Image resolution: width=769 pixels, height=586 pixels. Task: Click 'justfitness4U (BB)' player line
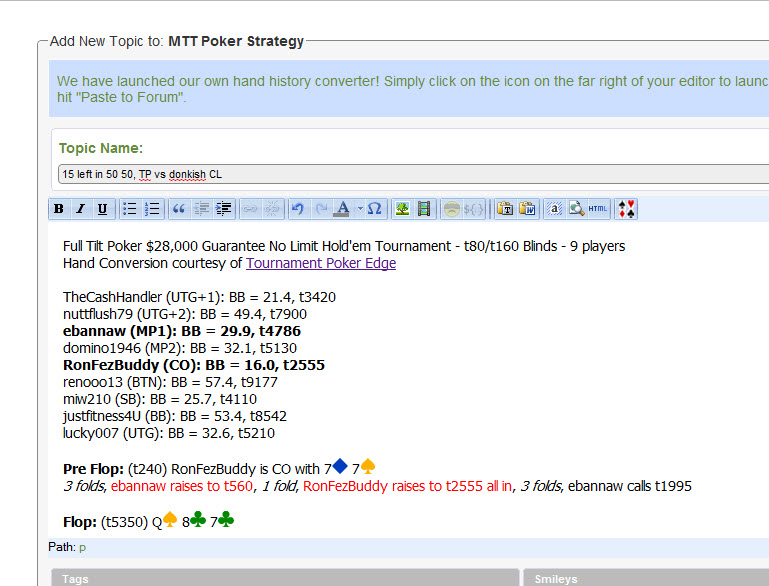(175, 416)
